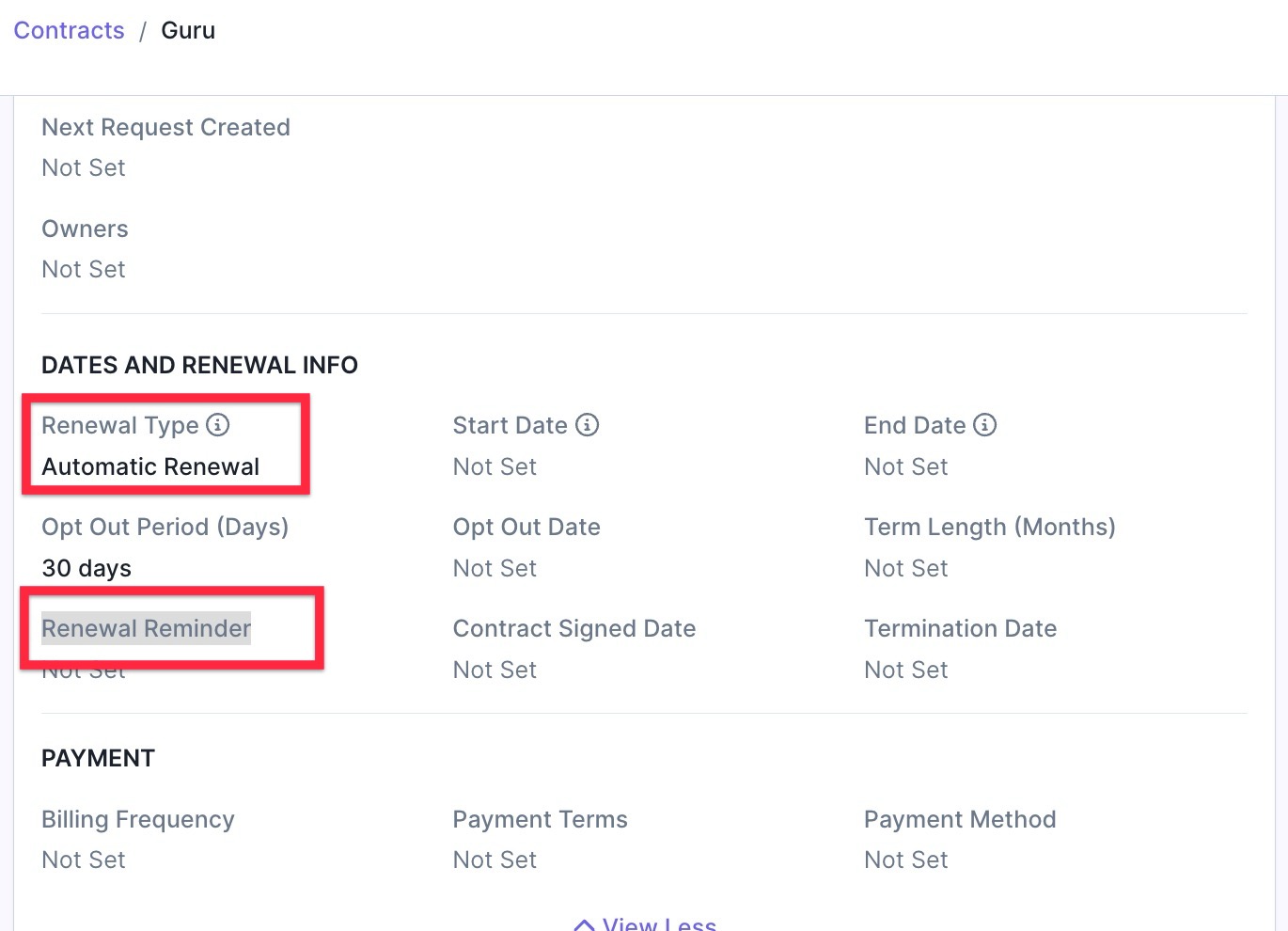Click the 30 days opt out value
1288x931 pixels.
[86, 568]
